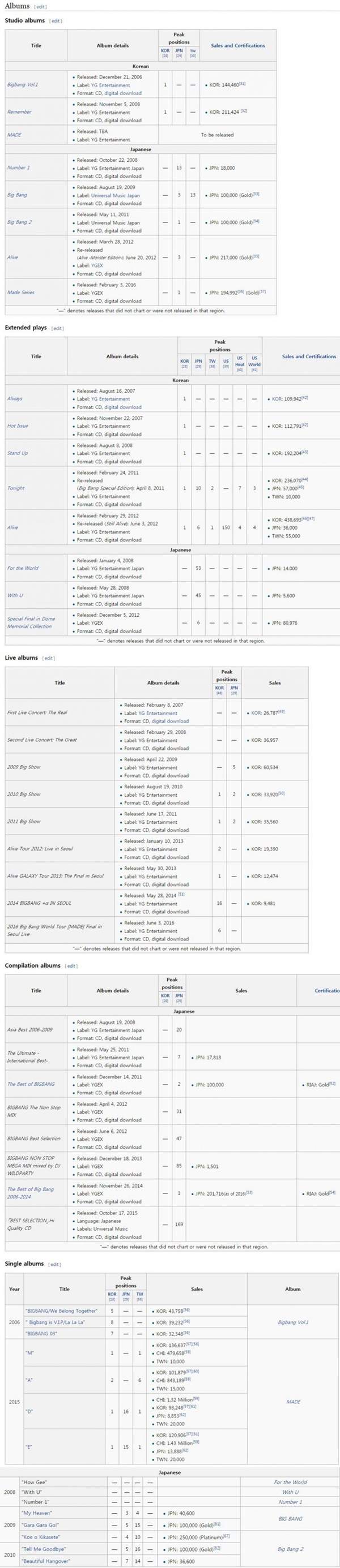The image size is (340, 1568).
Task: Open the Remember album title link
Action: tap(19, 112)
